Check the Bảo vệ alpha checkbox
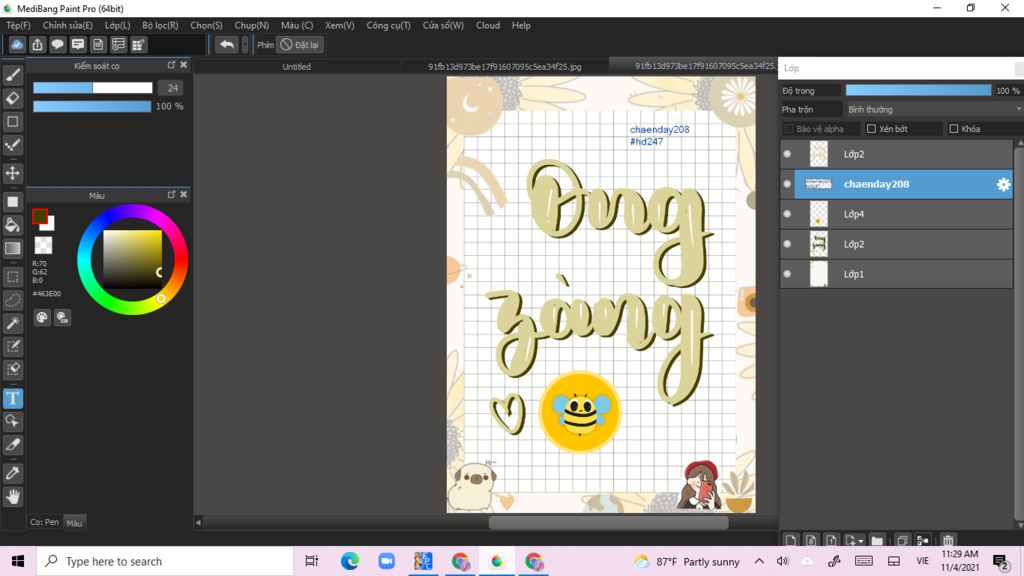This screenshot has height=576, width=1024. pyautogui.click(x=788, y=129)
